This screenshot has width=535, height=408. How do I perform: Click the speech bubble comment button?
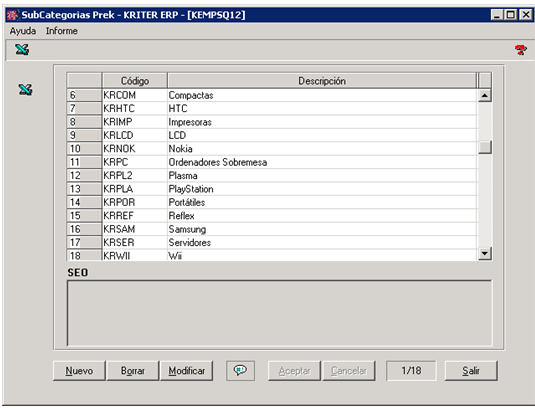(x=241, y=370)
